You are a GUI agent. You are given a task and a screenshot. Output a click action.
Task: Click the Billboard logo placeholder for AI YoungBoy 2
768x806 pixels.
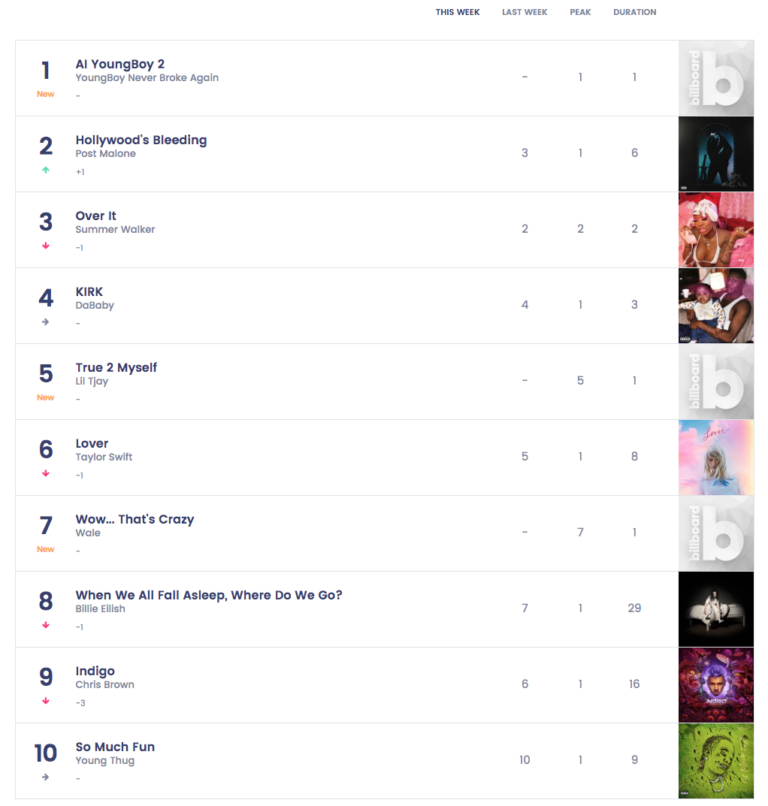pos(718,78)
